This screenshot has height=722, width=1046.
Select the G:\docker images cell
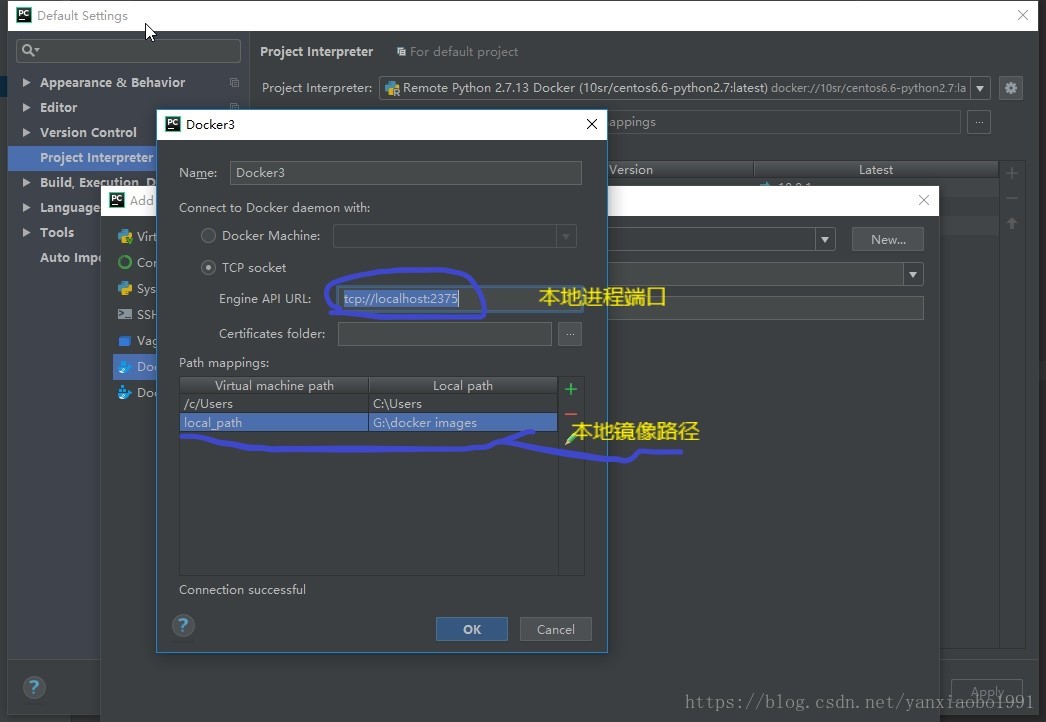tap(463, 422)
